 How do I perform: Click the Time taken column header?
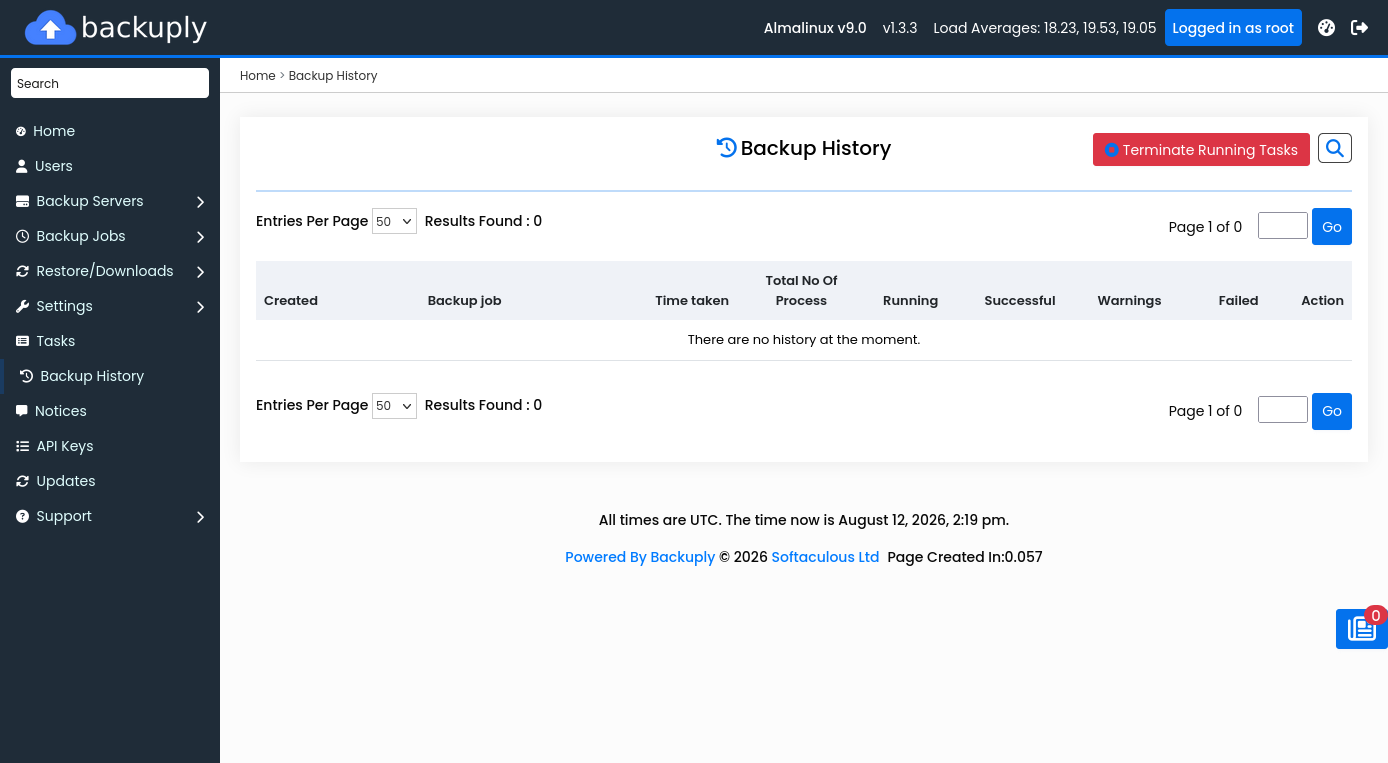coord(692,300)
